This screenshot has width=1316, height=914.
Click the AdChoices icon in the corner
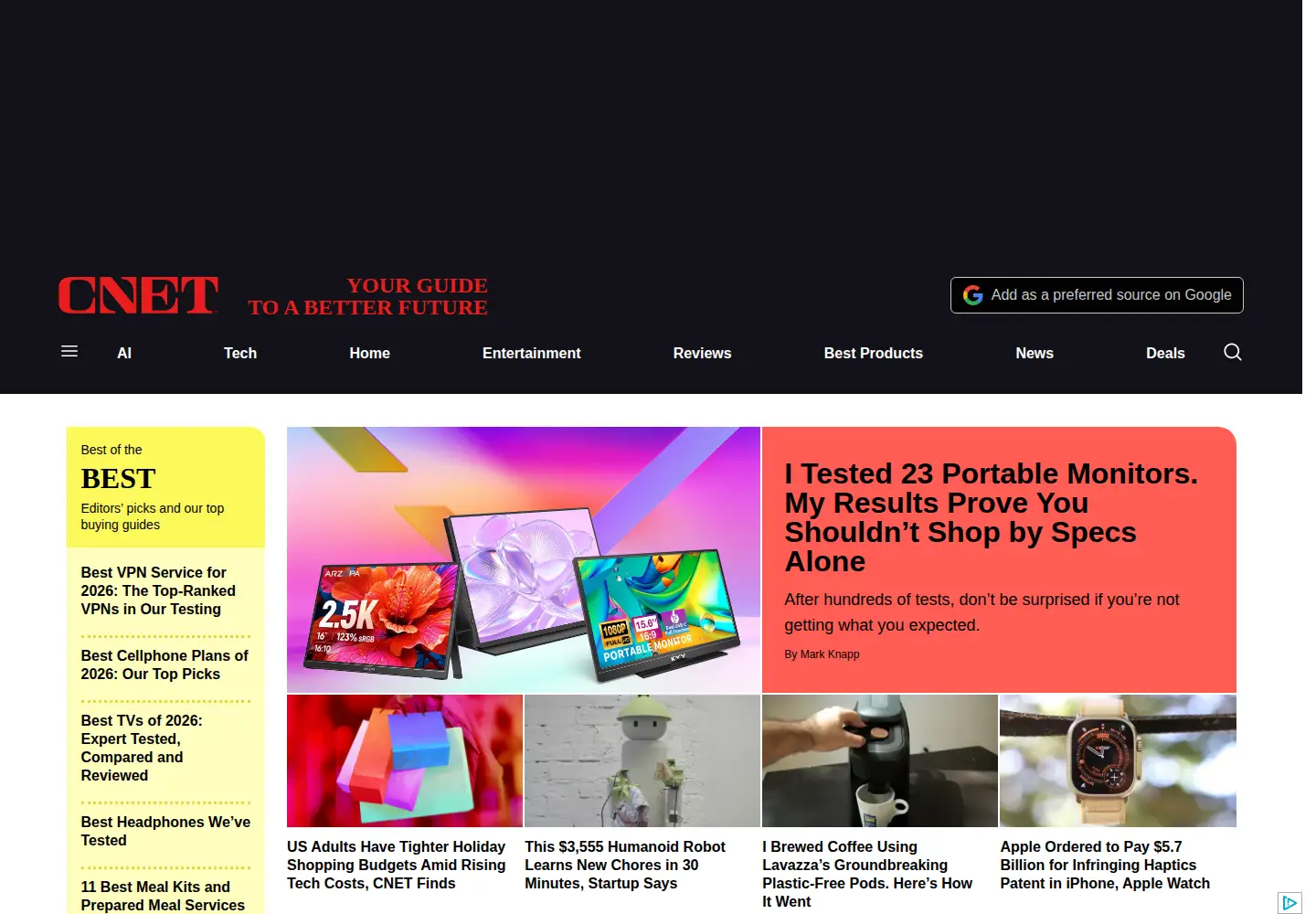1289,903
